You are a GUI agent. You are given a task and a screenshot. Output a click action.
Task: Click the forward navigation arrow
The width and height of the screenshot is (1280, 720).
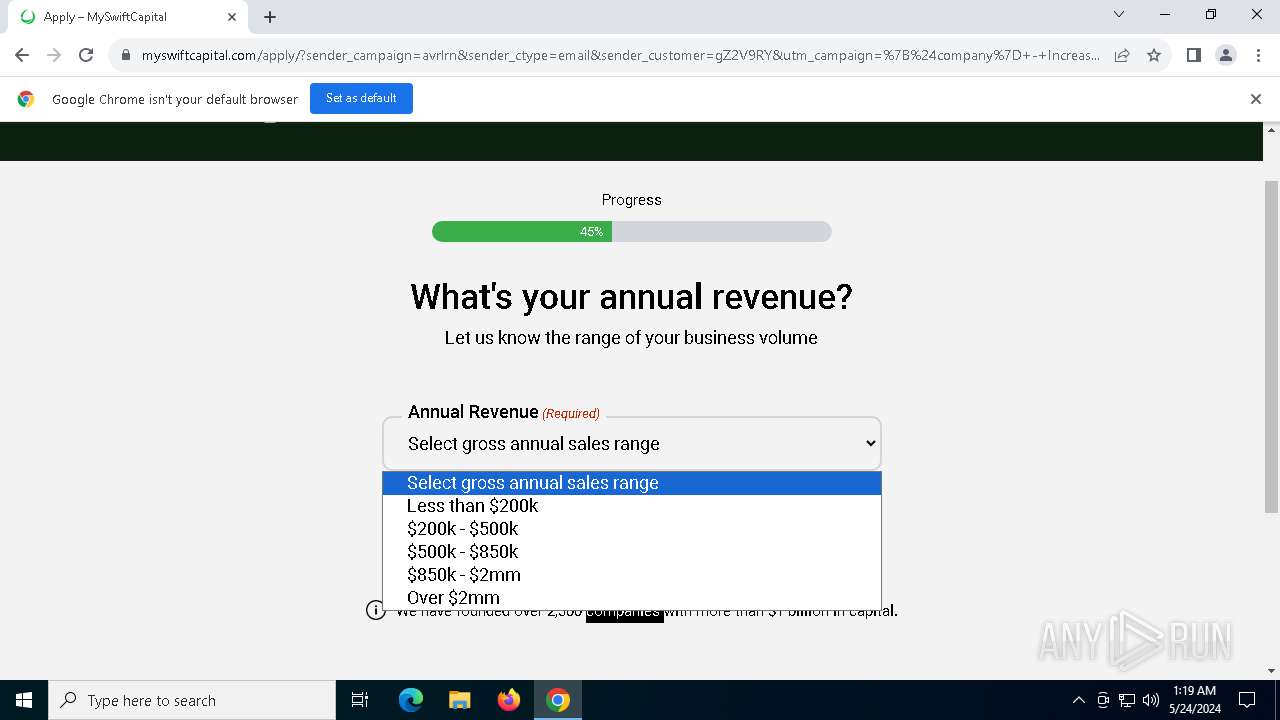pos(54,55)
